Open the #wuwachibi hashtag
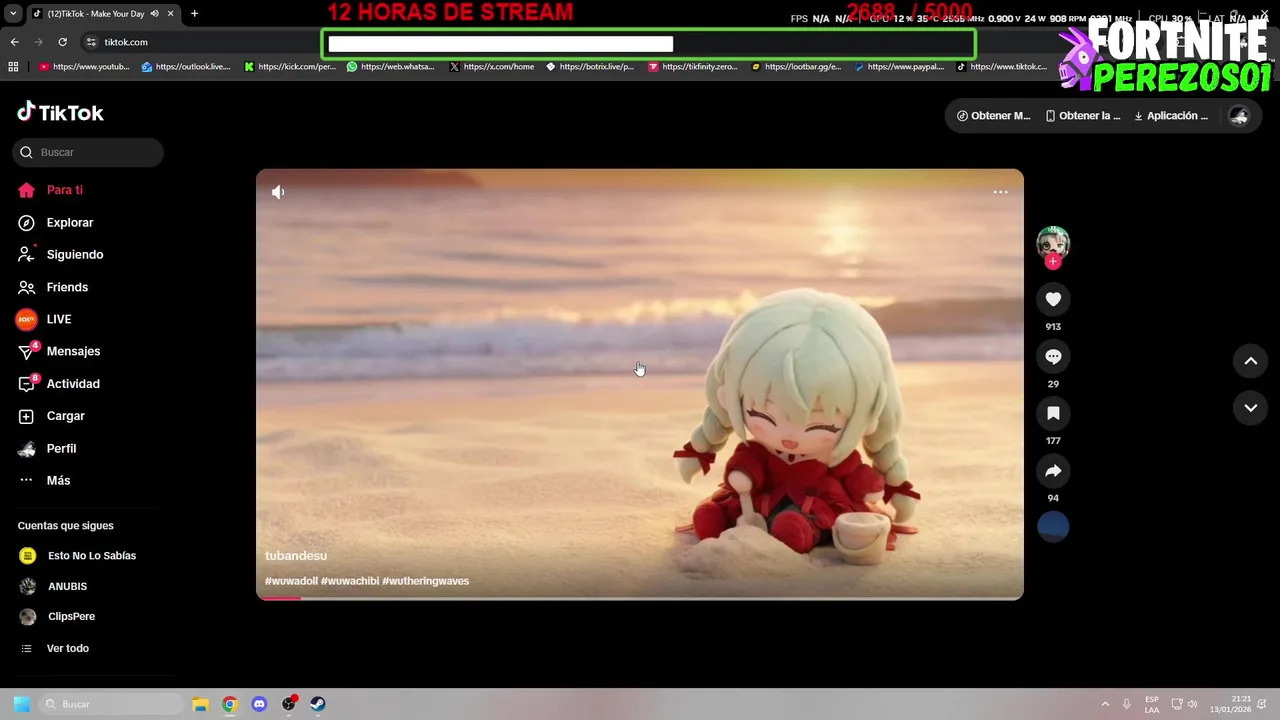1280x720 pixels. tap(350, 581)
